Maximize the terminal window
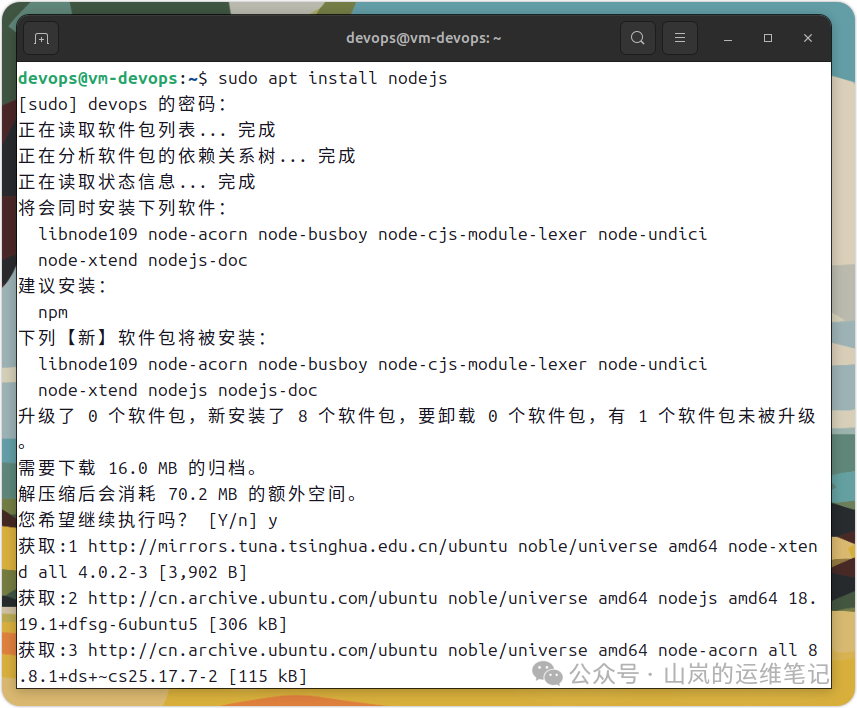The height and width of the screenshot is (708, 857). (767, 37)
